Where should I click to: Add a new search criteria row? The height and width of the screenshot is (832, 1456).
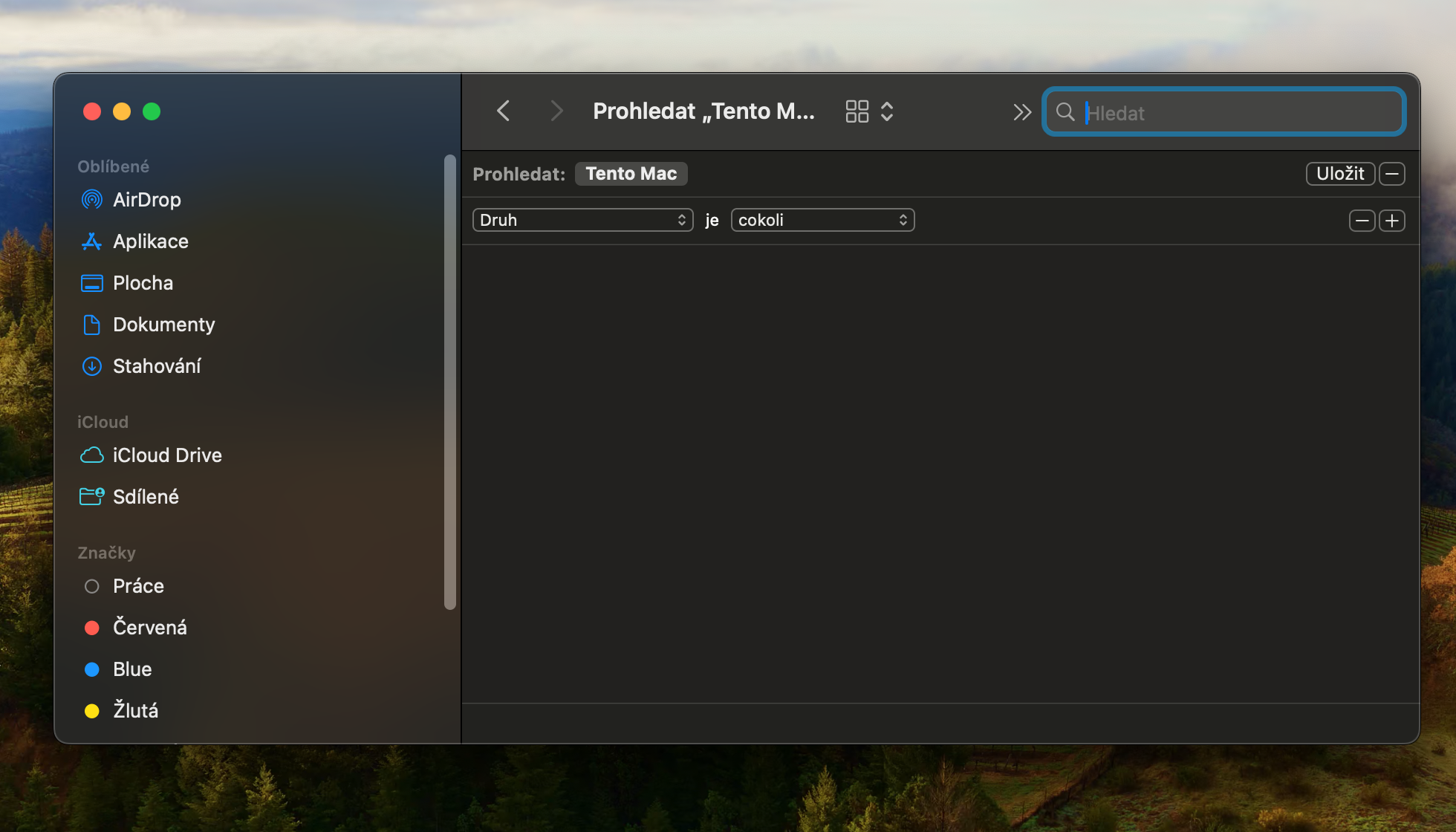click(1391, 221)
